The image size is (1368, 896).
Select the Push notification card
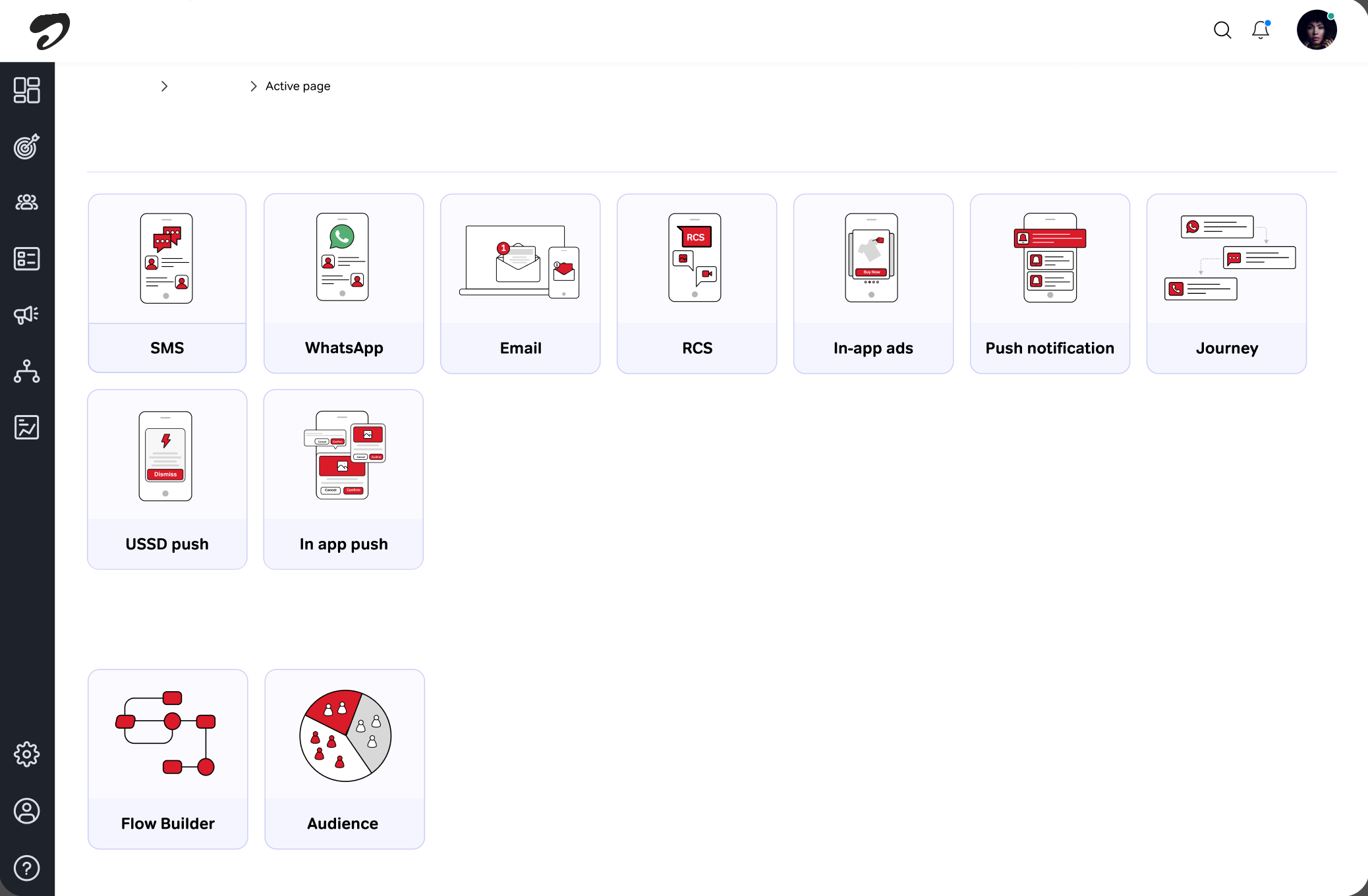(x=1050, y=283)
